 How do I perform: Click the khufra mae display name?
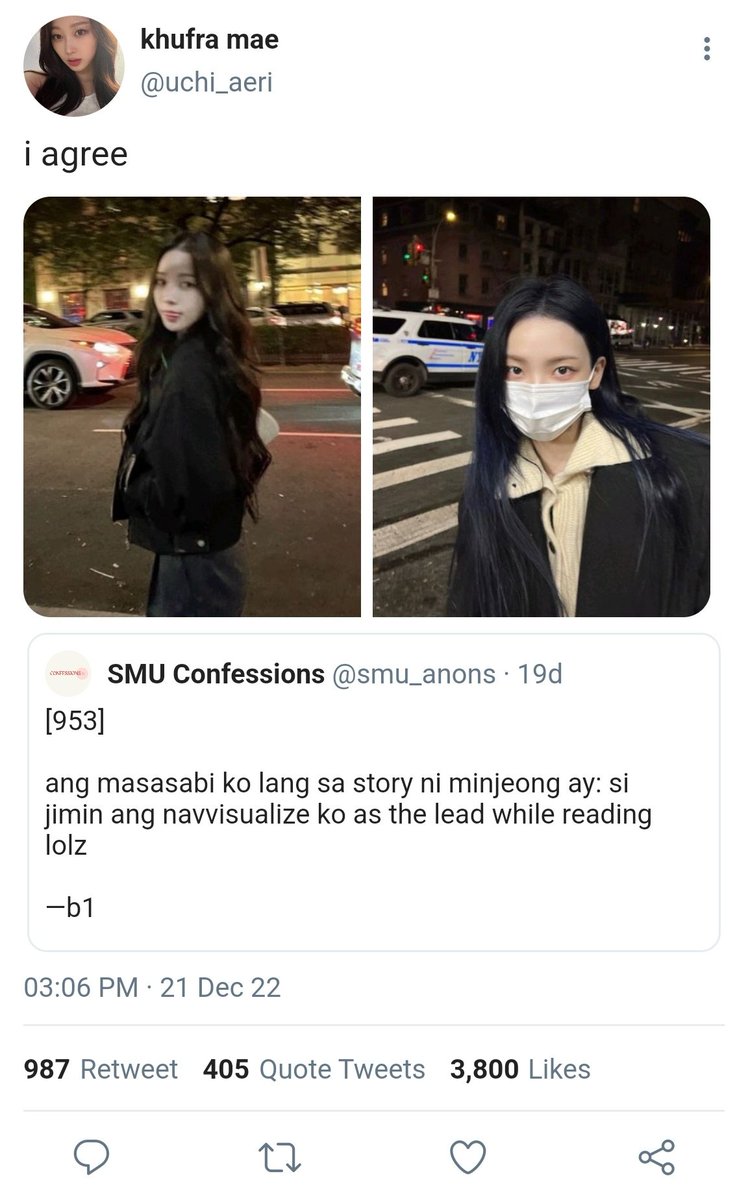(209, 40)
